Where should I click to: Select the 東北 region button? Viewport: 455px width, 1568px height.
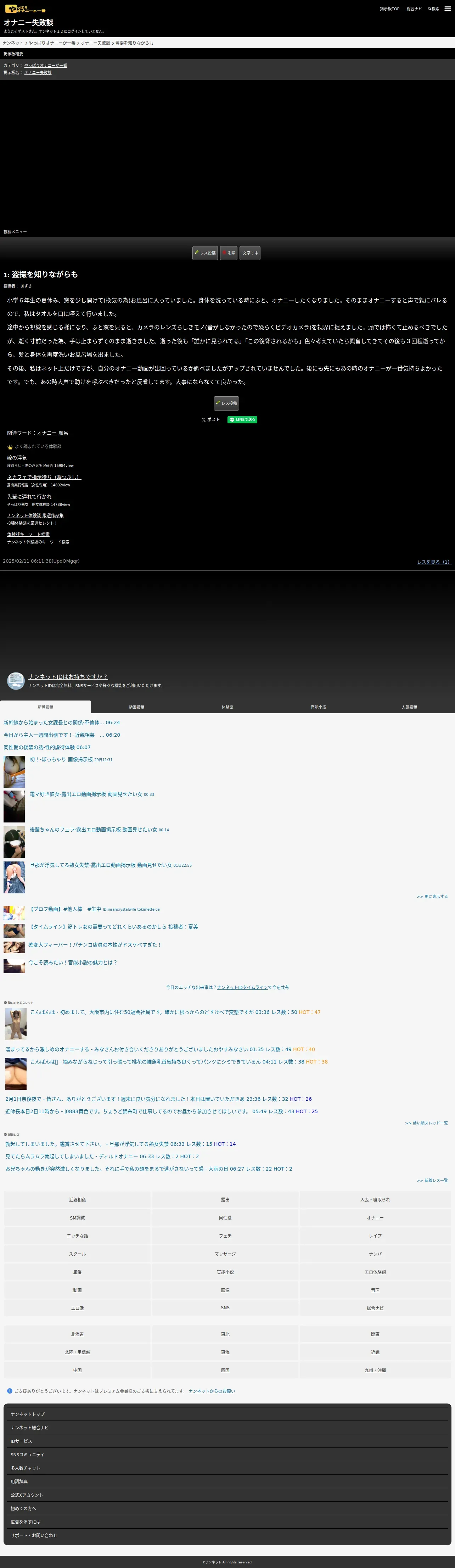225,1334
